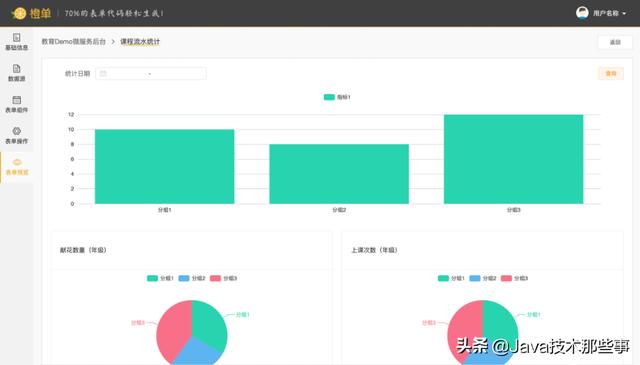The height and width of the screenshot is (365, 640).
Task: Click the 分组2 bar in bar chart
Action: [x=339, y=174]
